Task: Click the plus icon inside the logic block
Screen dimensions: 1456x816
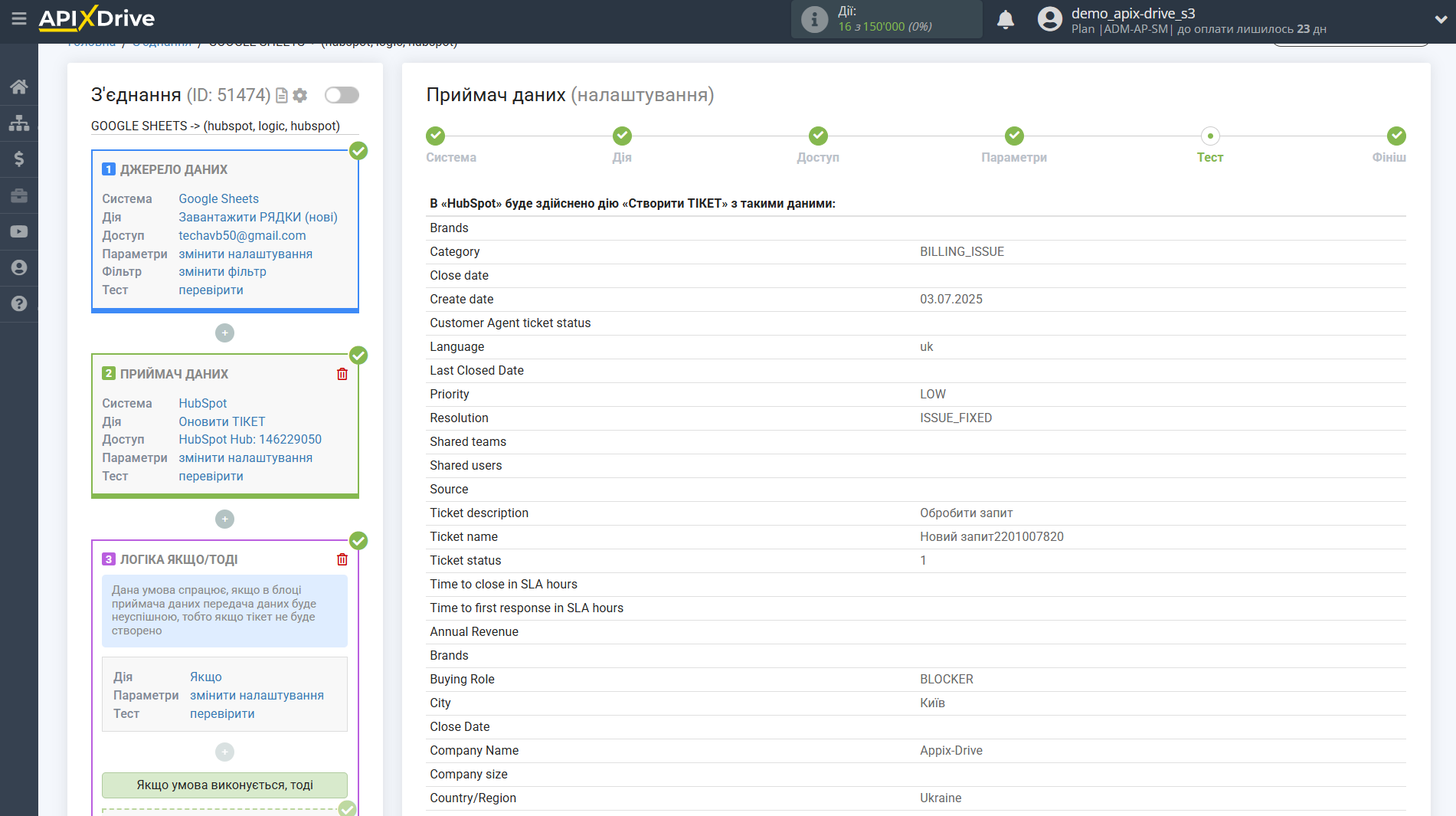Action: point(224,752)
